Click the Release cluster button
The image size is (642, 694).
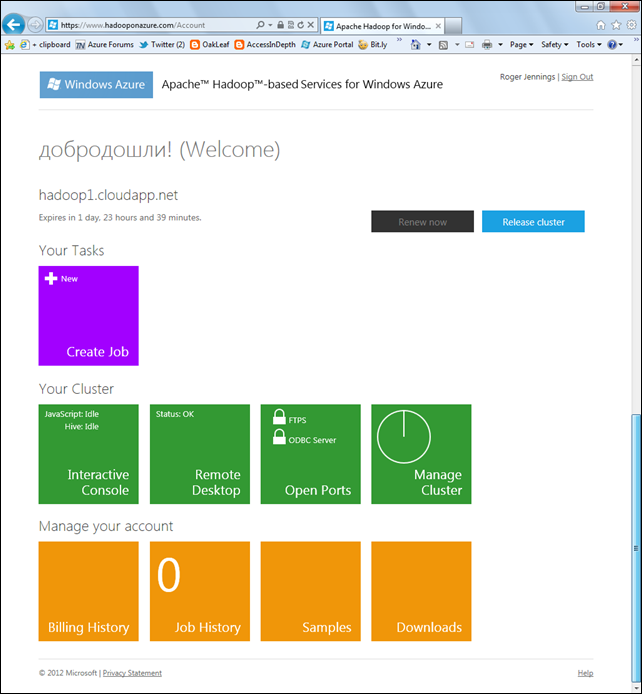(x=533, y=221)
